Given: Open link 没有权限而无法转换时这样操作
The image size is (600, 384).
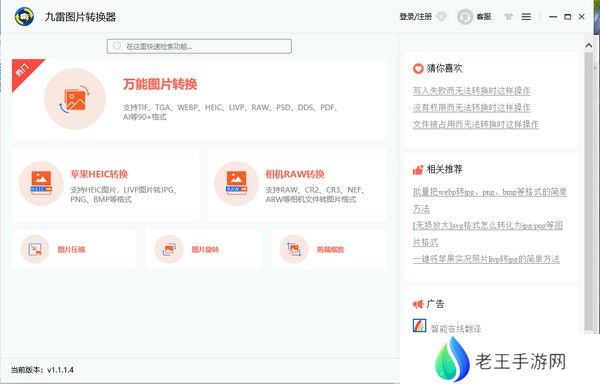Looking at the screenshot, I should 471,107.
